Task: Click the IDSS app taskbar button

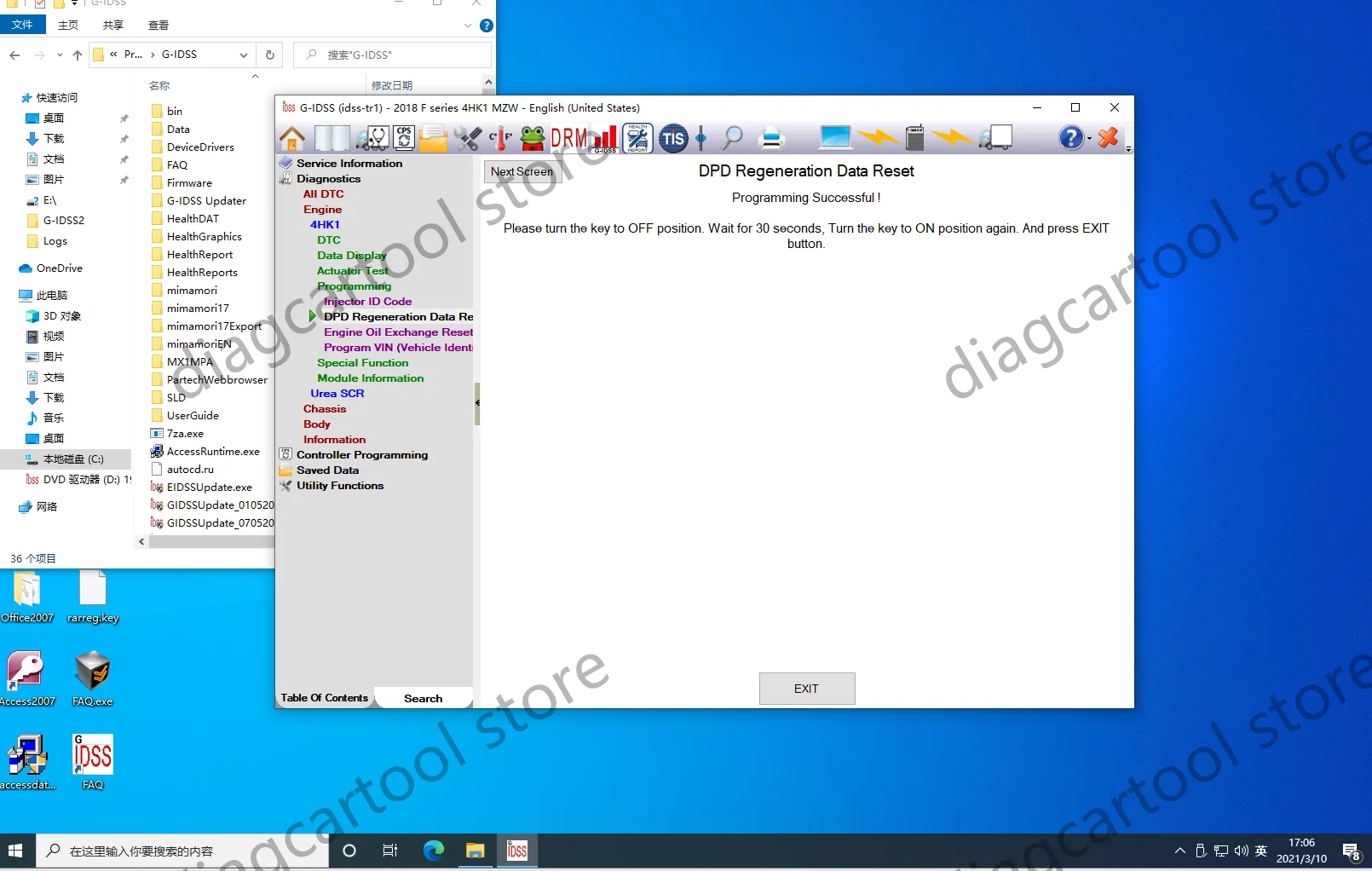Action: 517,851
